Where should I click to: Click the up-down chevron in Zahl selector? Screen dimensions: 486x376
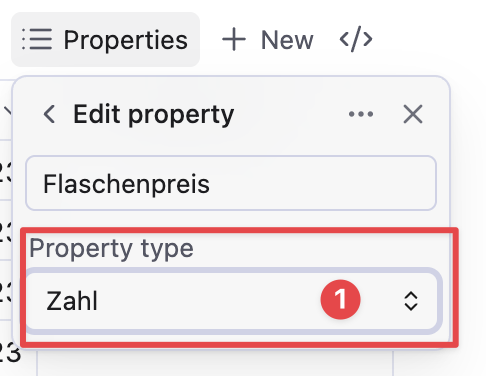pyautogui.click(x=411, y=301)
